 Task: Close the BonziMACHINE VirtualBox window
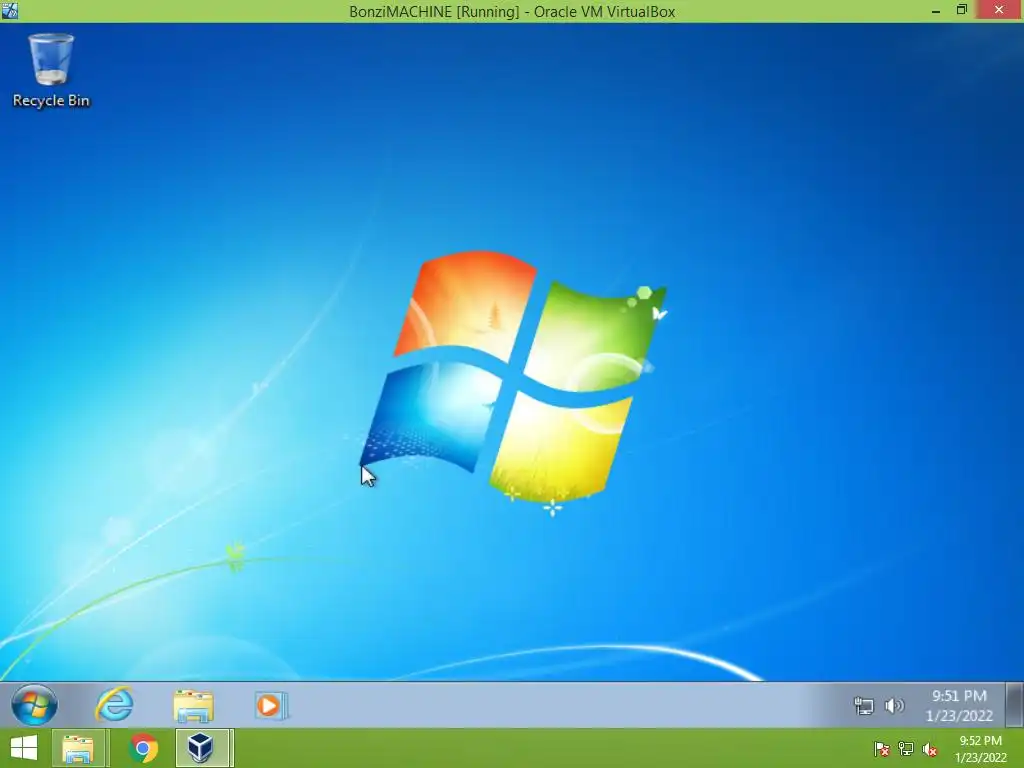tap(999, 10)
